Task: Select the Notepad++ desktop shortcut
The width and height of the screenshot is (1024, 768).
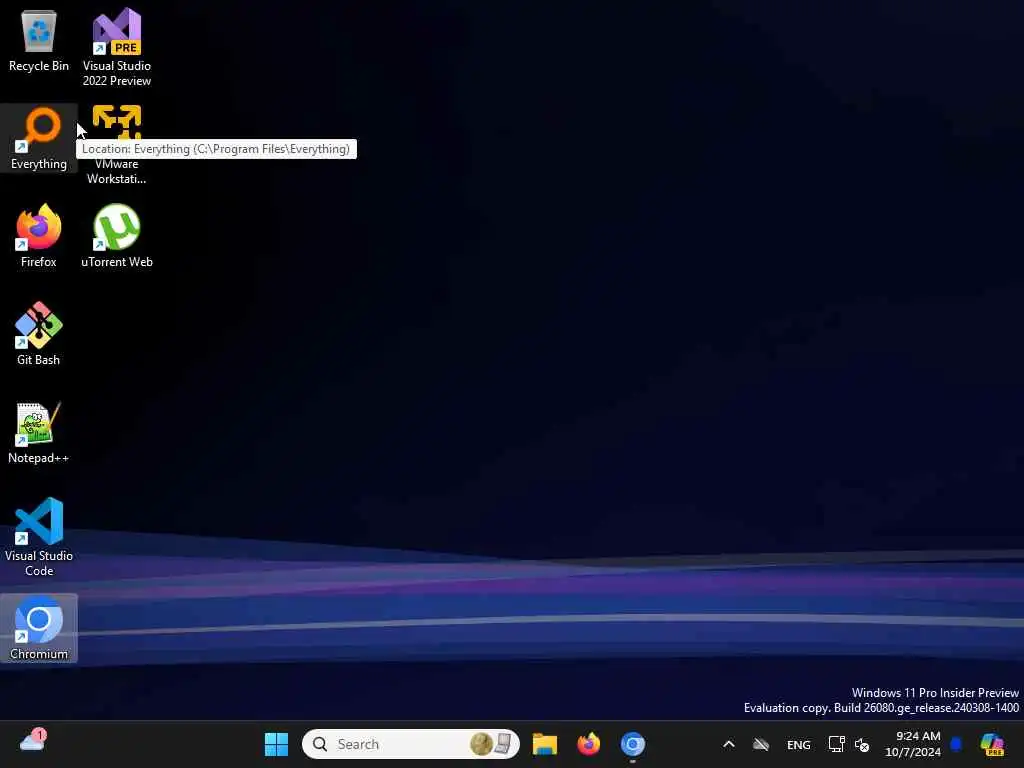Action: pyautogui.click(x=39, y=432)
